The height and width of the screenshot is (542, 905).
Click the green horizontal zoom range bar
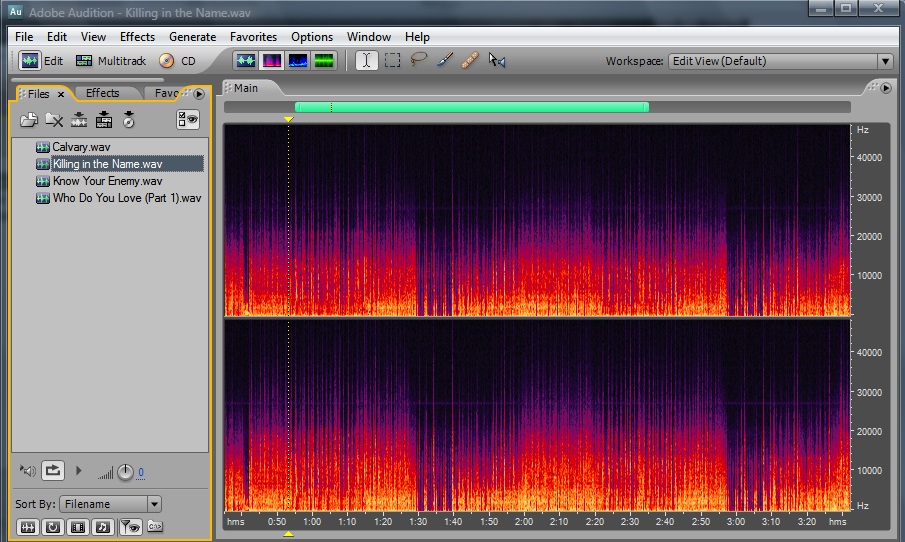click(x=472, y=107)
